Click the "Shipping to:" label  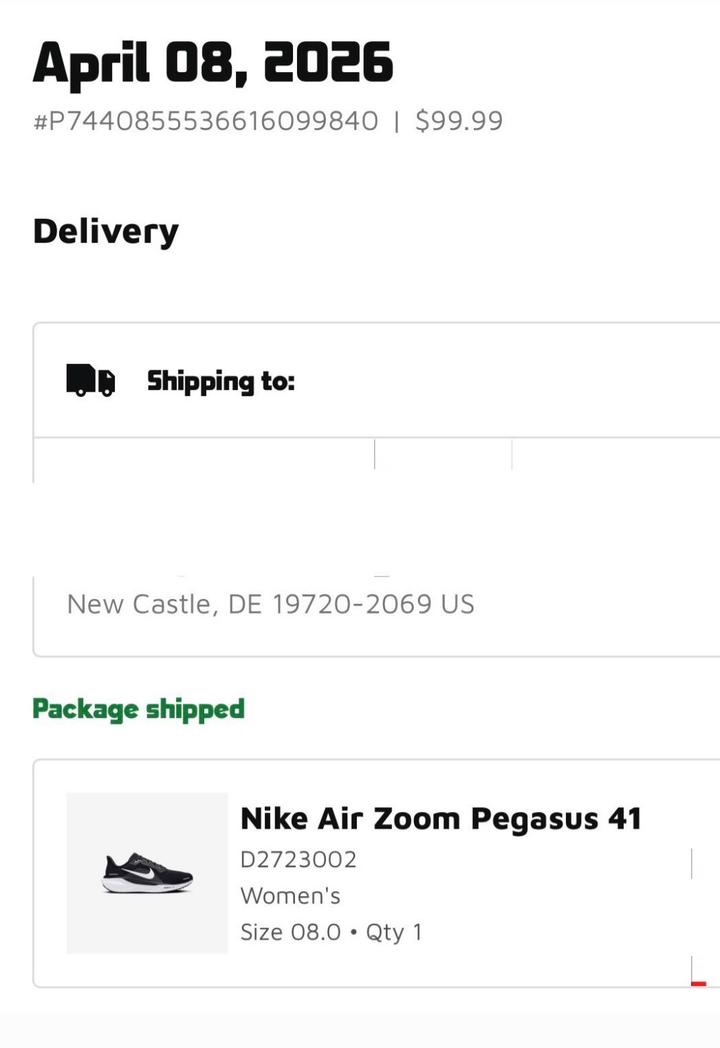(221, 381)
